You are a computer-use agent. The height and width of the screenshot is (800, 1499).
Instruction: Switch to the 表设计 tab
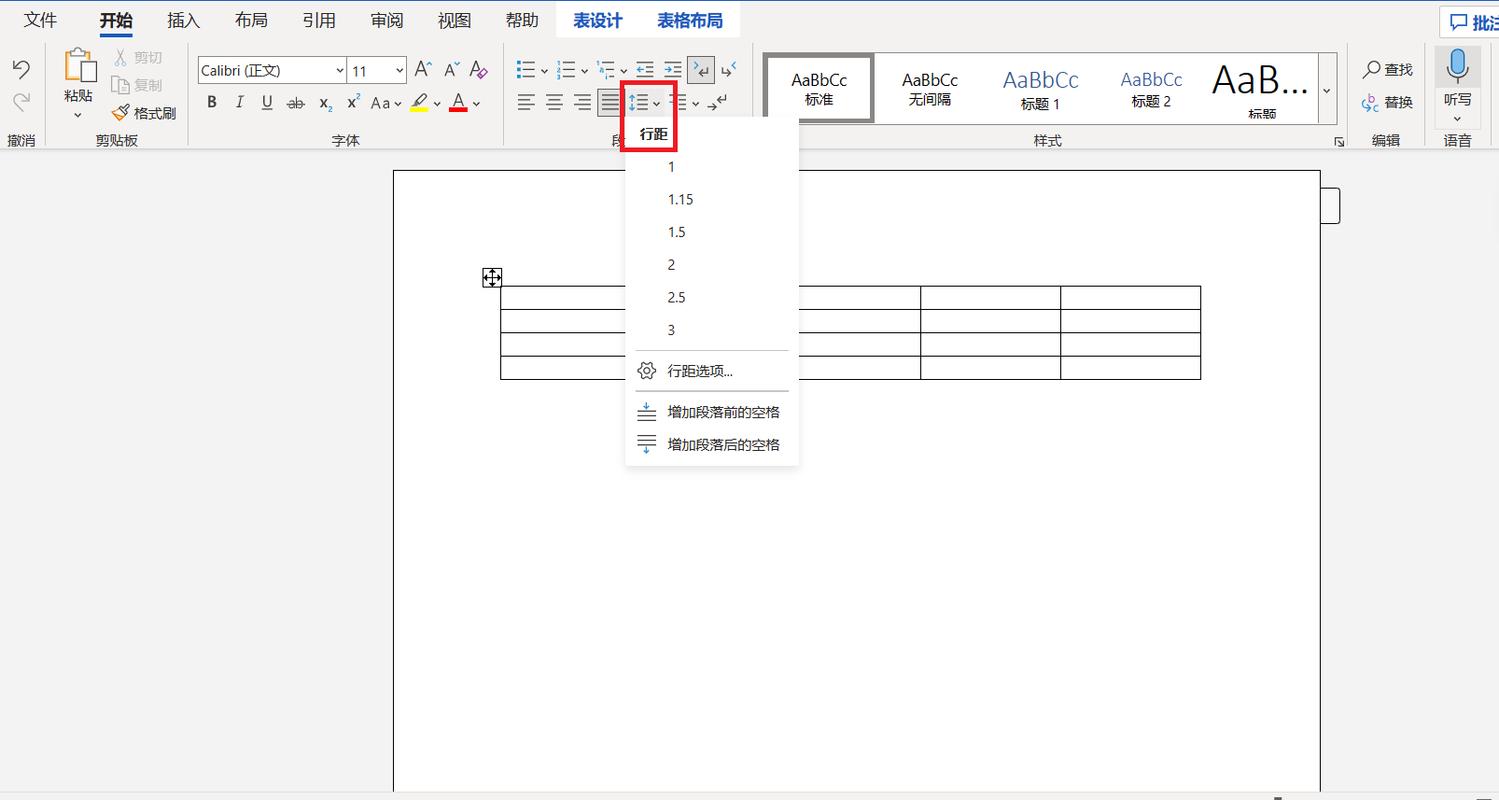tap(598, 20)
